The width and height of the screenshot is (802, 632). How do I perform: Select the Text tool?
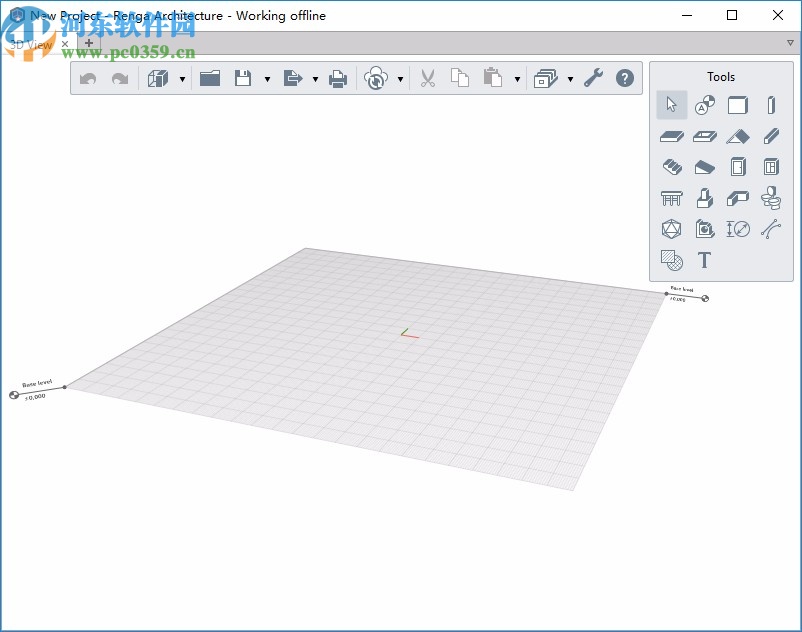pyautogui.click(x=704, y=261)
